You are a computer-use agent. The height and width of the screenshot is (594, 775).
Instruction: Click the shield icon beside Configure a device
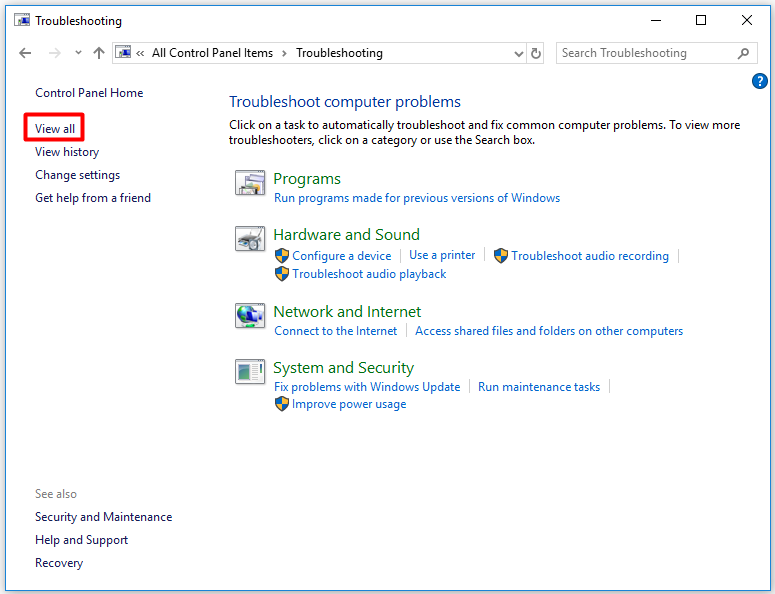pyautogui.click(x=282, y=255)
